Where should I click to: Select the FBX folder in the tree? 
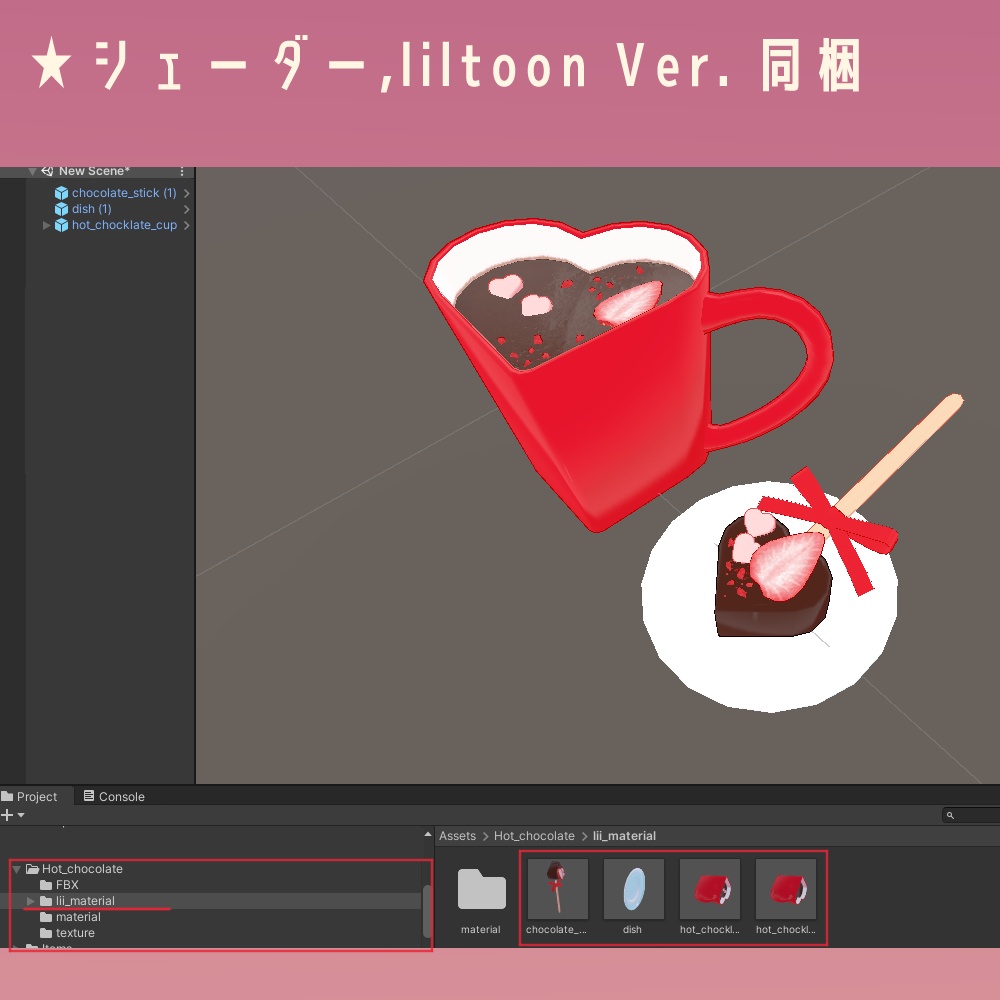(67, 885)
